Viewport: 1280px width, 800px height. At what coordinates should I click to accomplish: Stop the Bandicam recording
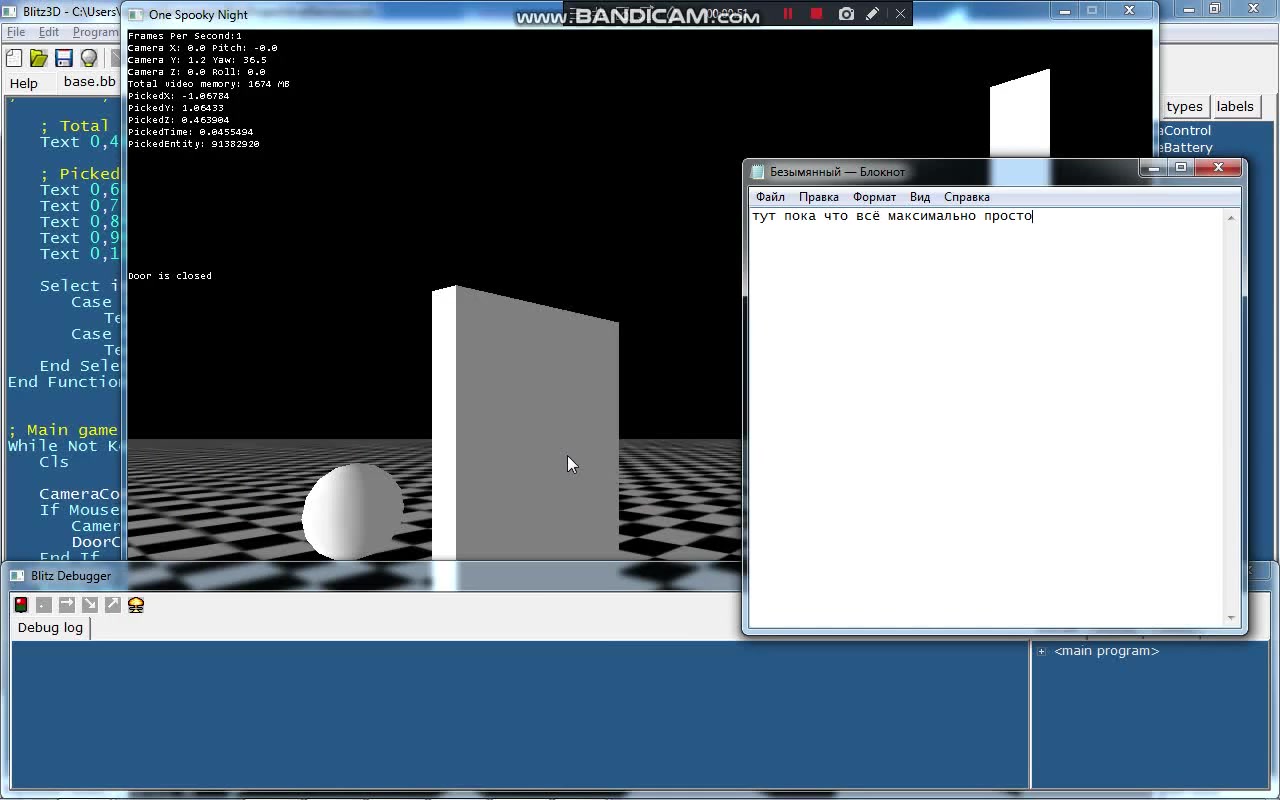pos(816,14)
